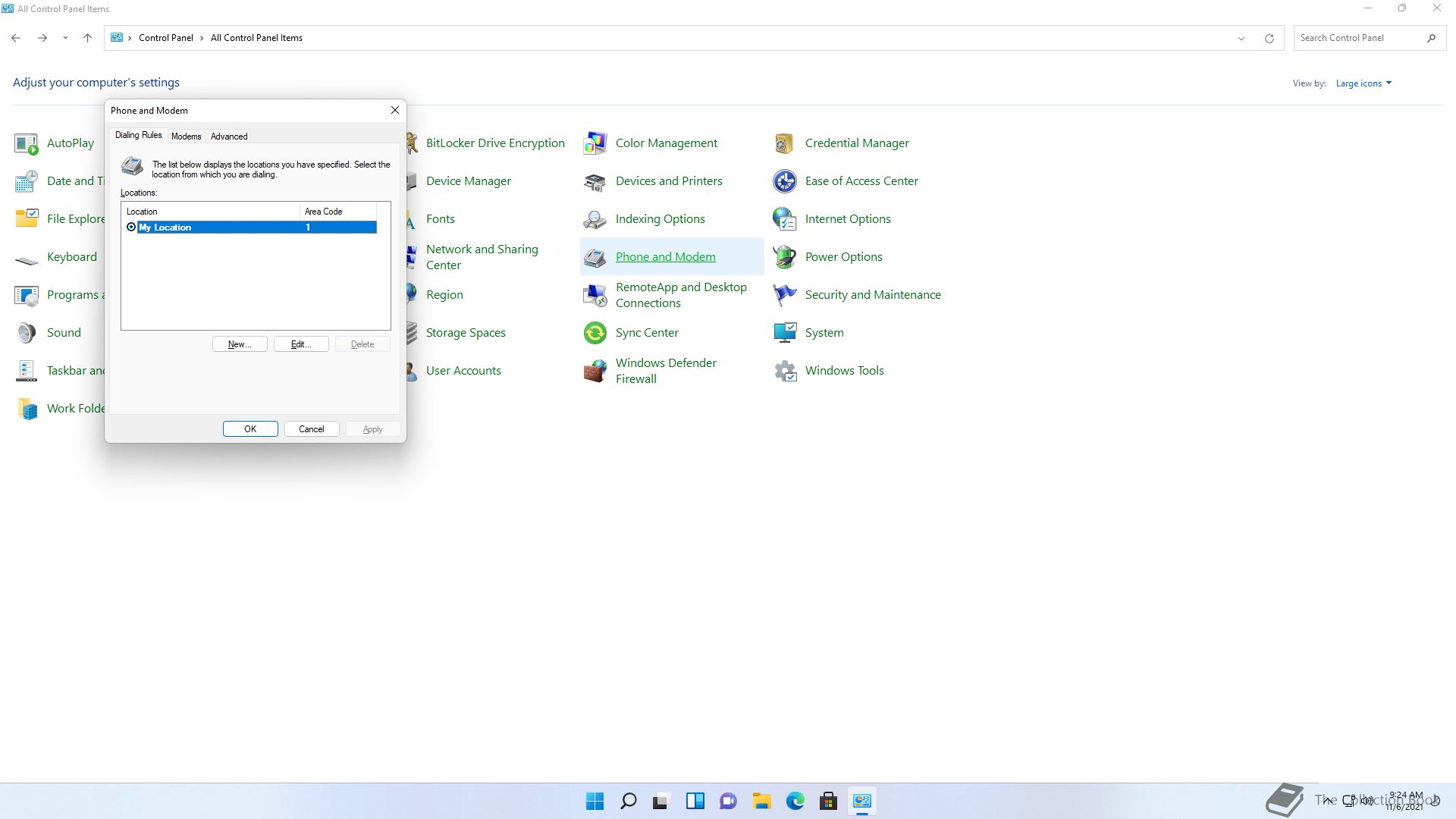
Task: Open the AutoPlay icon
Action: (27, 143)
